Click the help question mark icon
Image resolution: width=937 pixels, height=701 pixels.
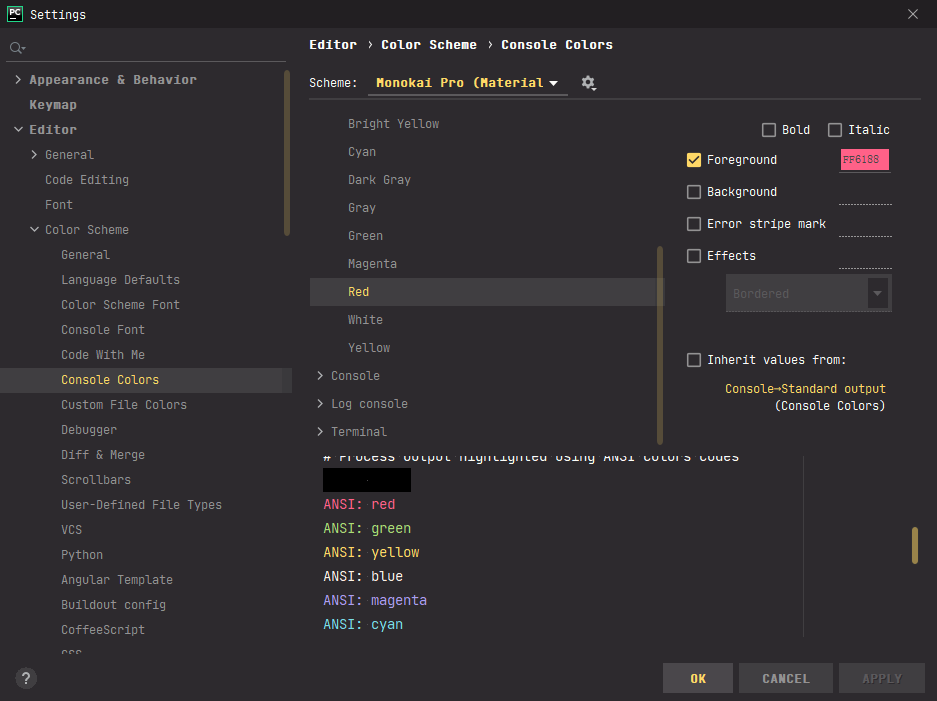point(27,678)
